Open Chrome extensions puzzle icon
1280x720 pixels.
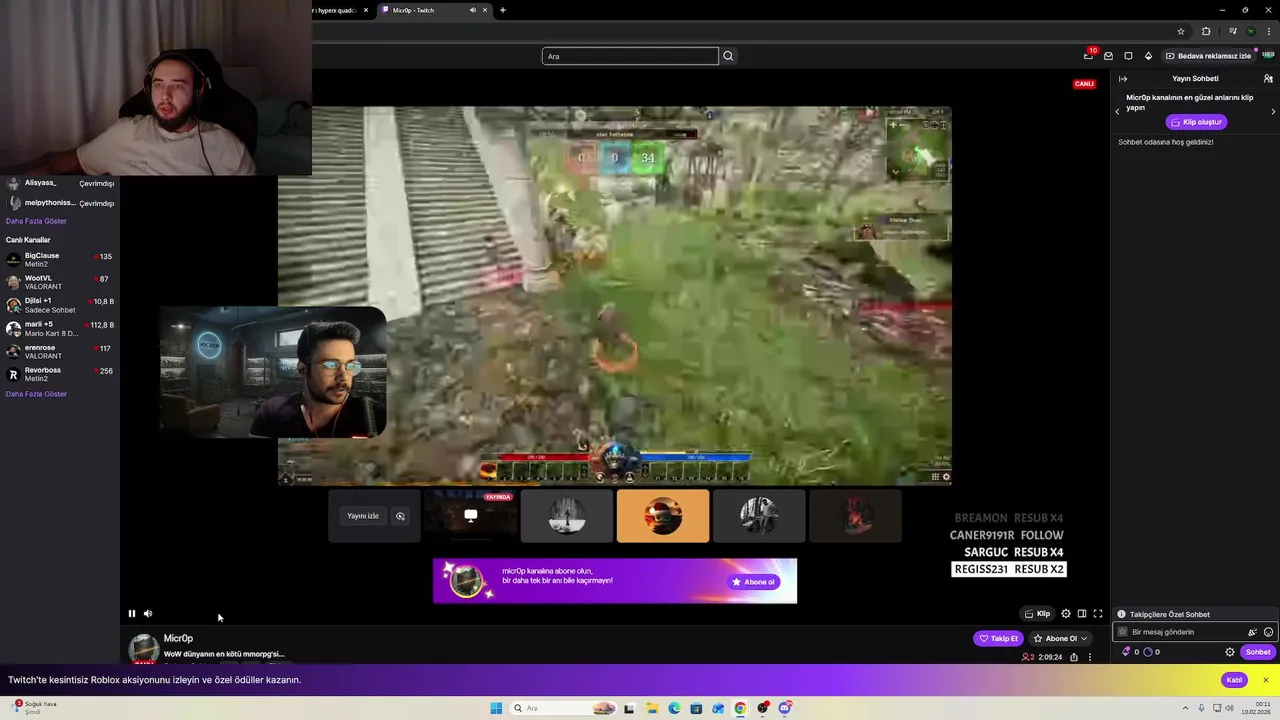[x=1206, y=31]
